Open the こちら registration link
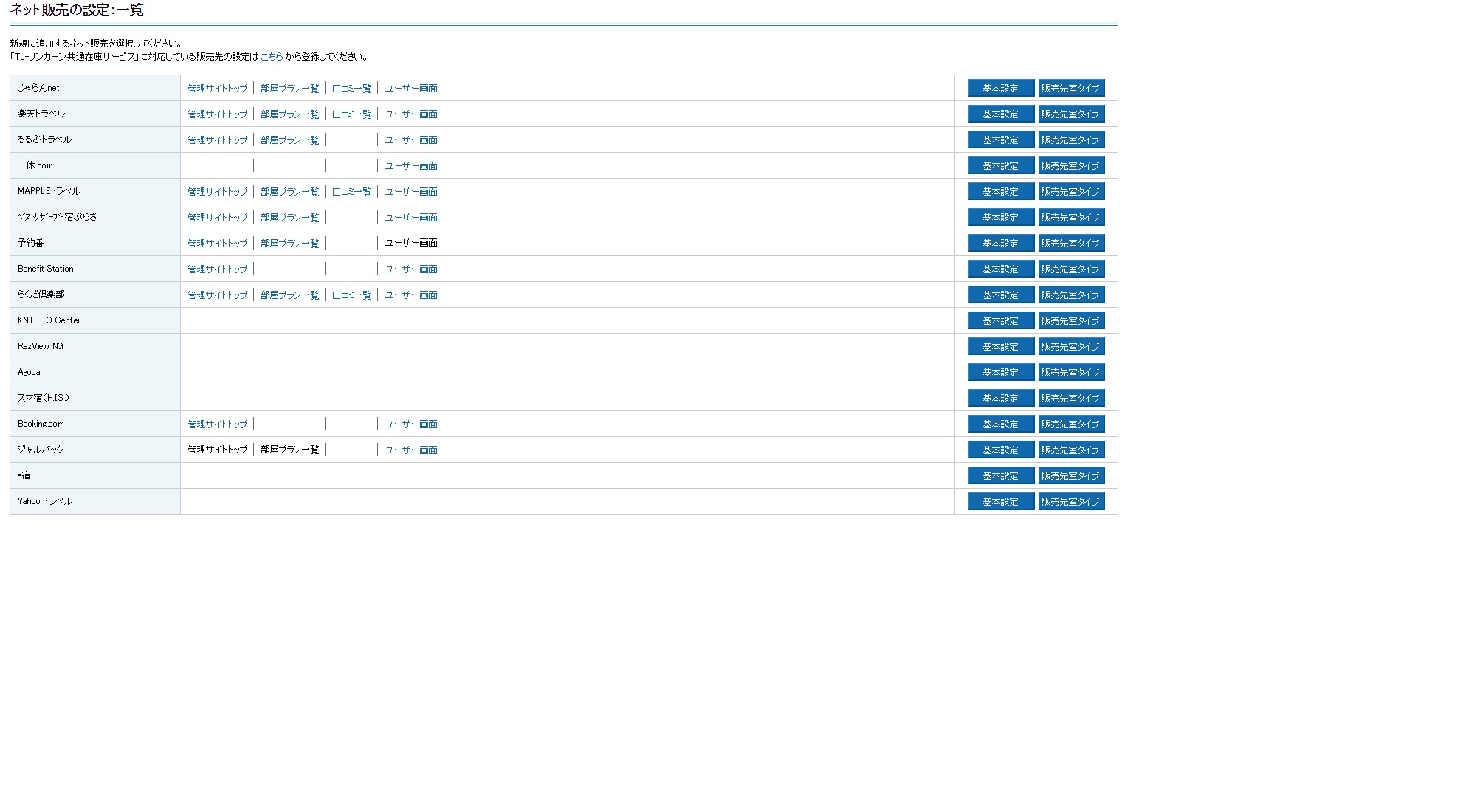The width and height of the screenshot is (1463, 812). click(271, 57)
